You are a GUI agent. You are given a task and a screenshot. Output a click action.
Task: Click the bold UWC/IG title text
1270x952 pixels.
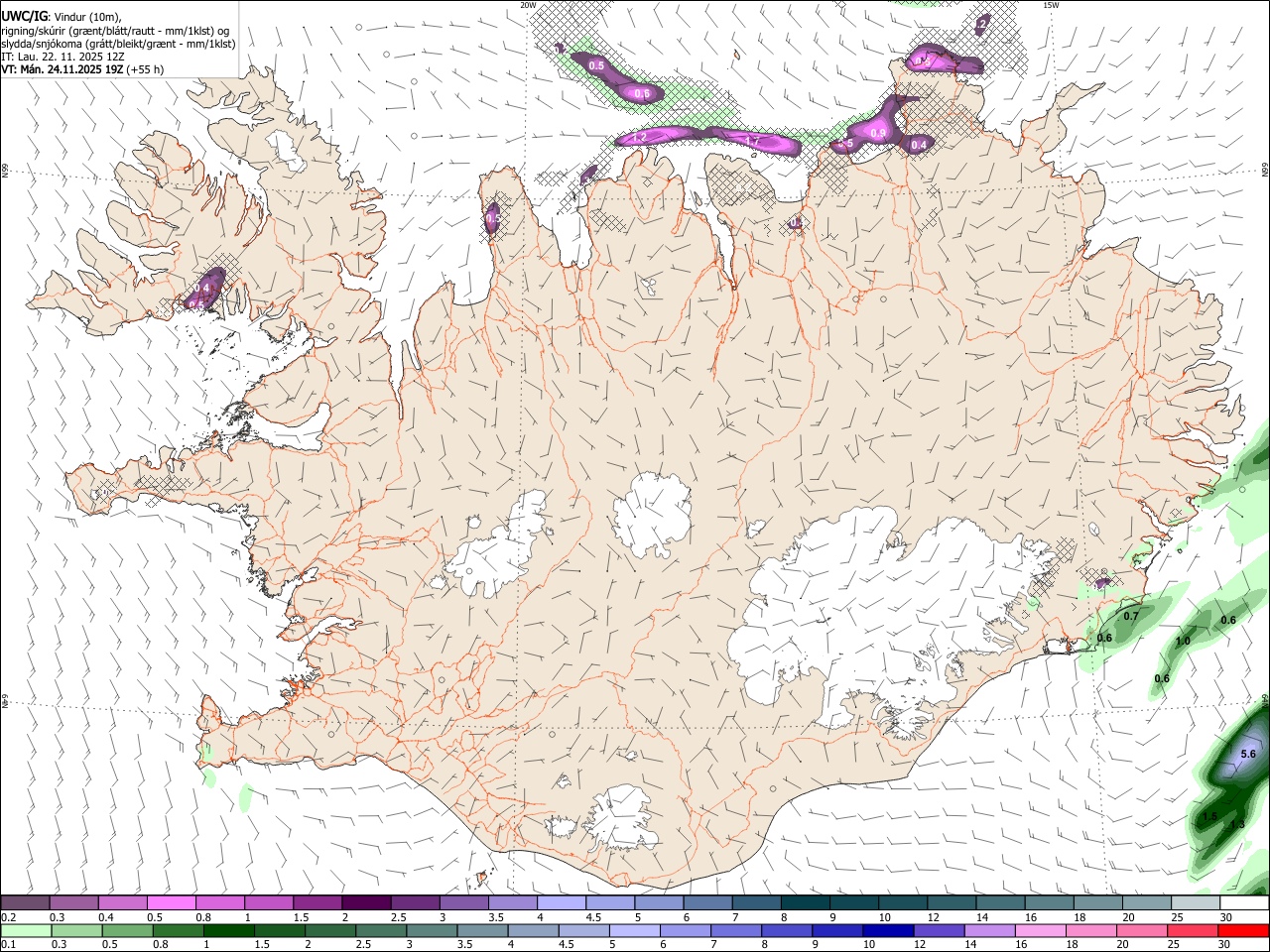pos(24,17)
